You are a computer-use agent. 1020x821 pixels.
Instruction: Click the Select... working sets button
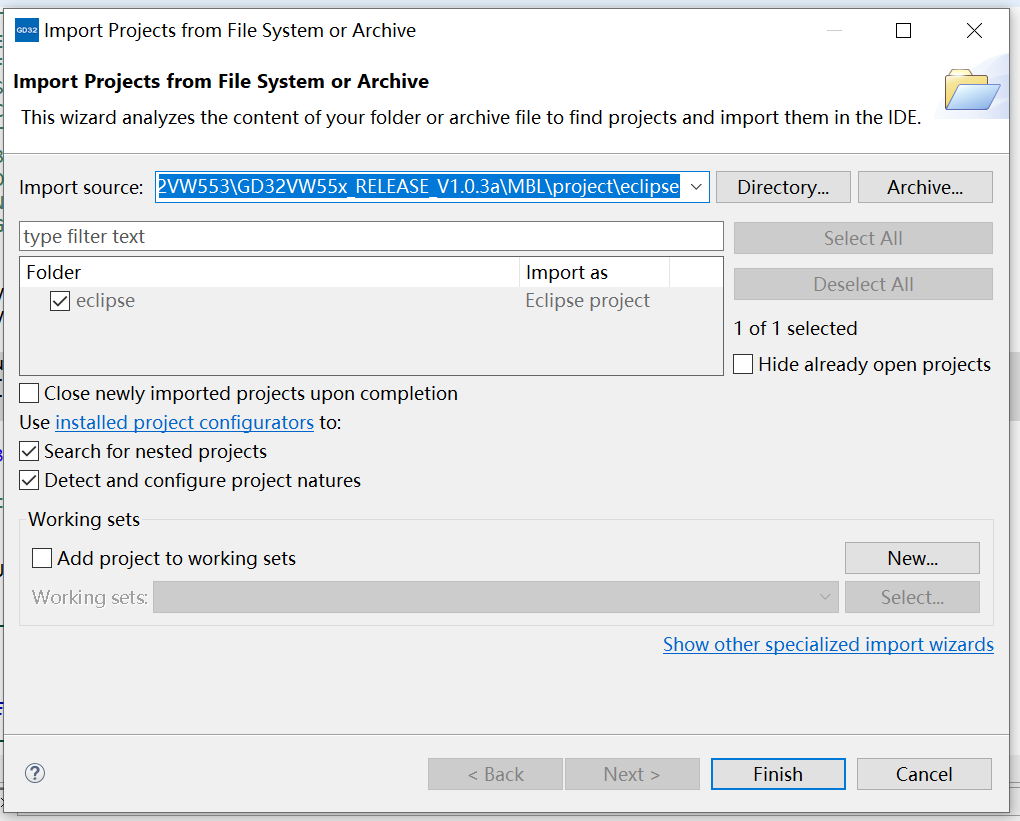pos(912,597)
